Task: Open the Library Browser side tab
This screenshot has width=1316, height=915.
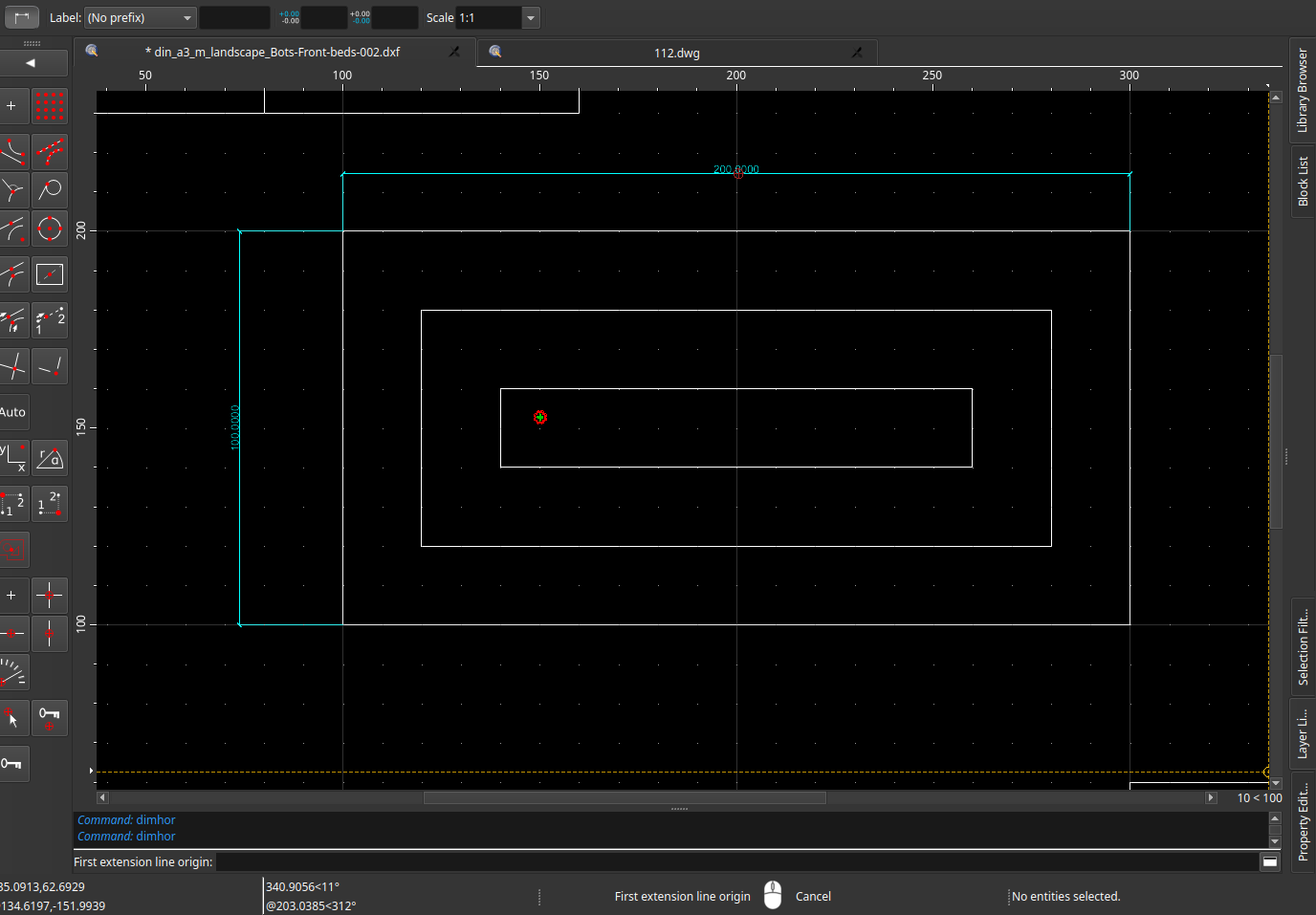Action: point(1303,91)
